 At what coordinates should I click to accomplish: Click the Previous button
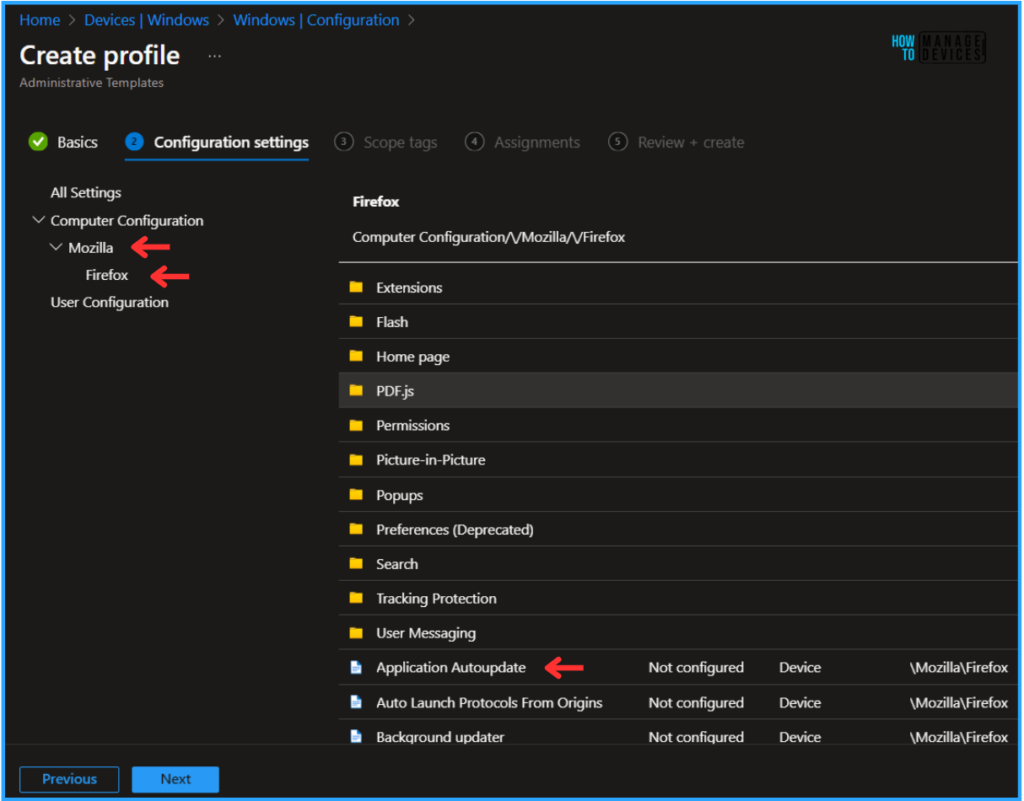(69, 779)
